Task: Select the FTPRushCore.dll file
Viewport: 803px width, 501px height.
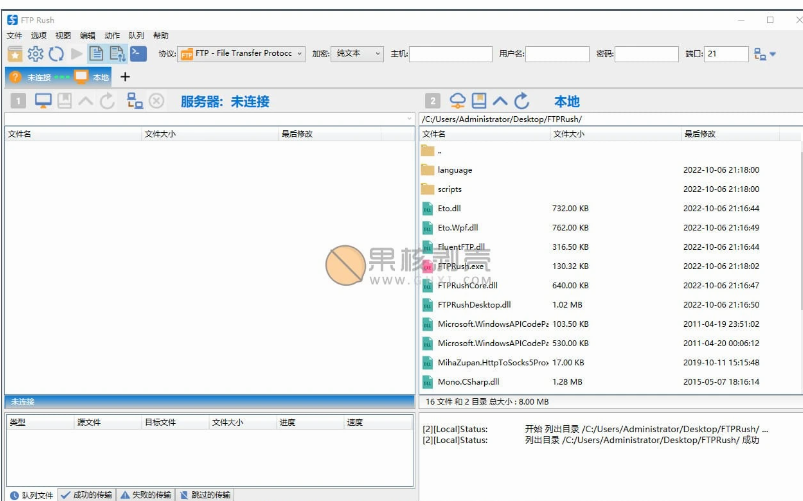Action: 609,285
